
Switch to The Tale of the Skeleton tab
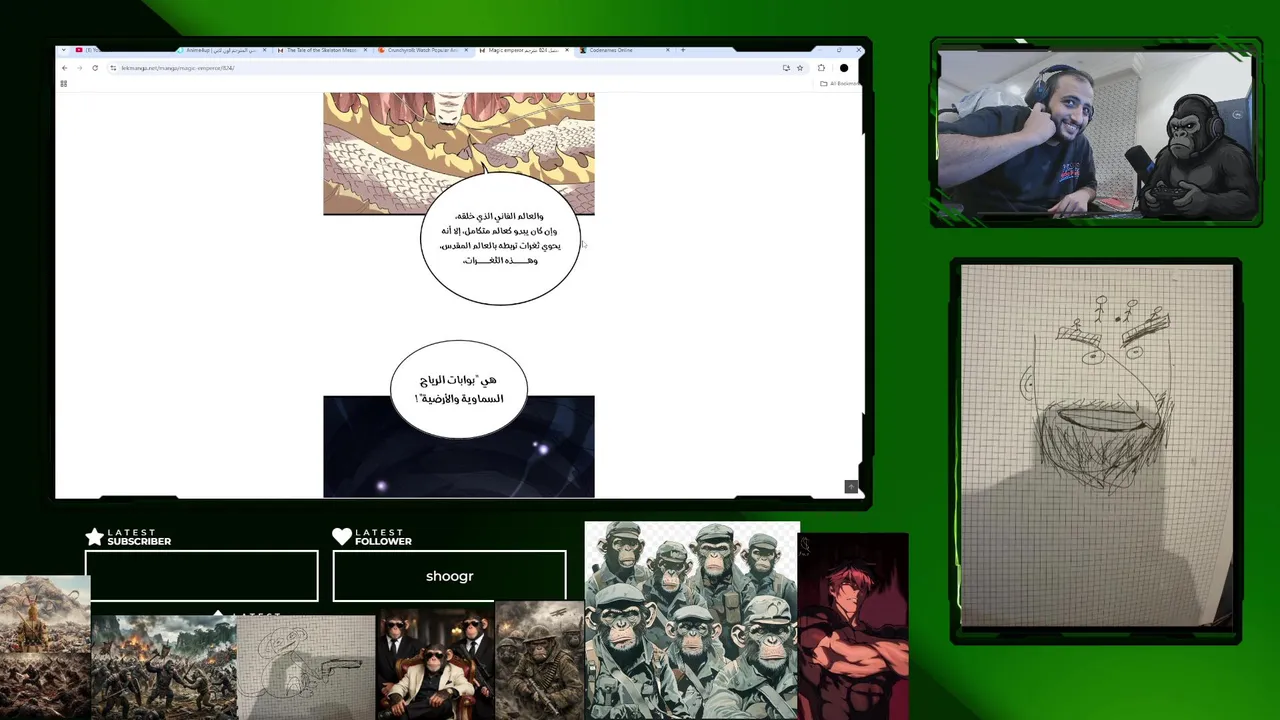322,50
